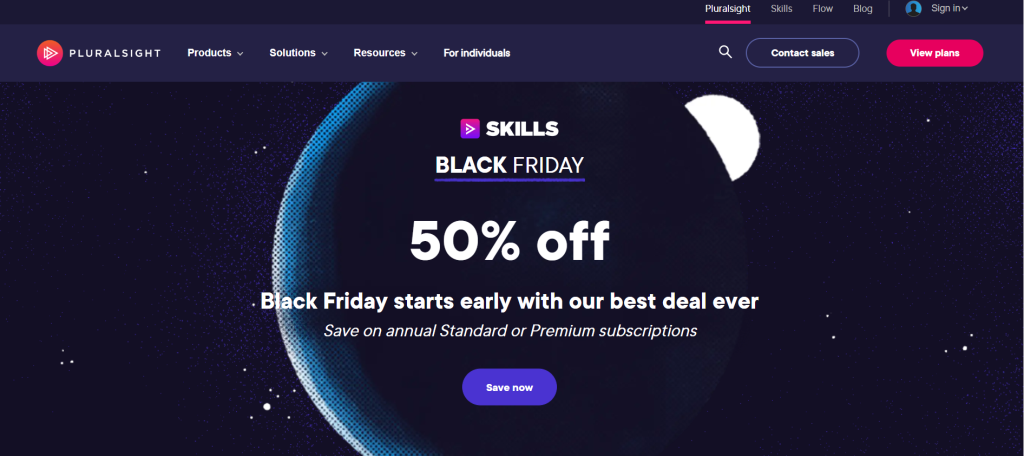This screenshot has height=456, width=1024.
Task: Click the chevron next to Products
Action: tap(240, 54)
